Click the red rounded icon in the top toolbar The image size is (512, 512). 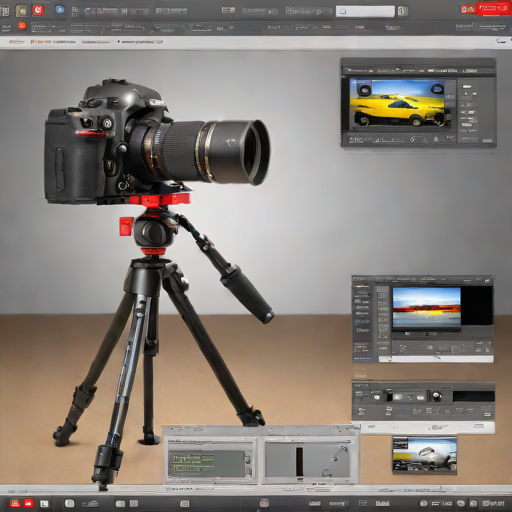[x=38, y=10]
